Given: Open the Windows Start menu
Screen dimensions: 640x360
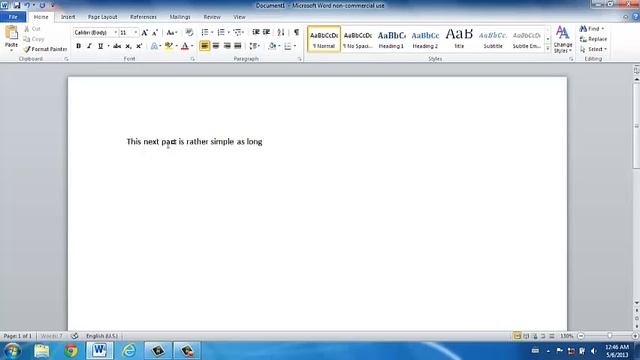Looking at the screenshot, I should pos(13,351).
